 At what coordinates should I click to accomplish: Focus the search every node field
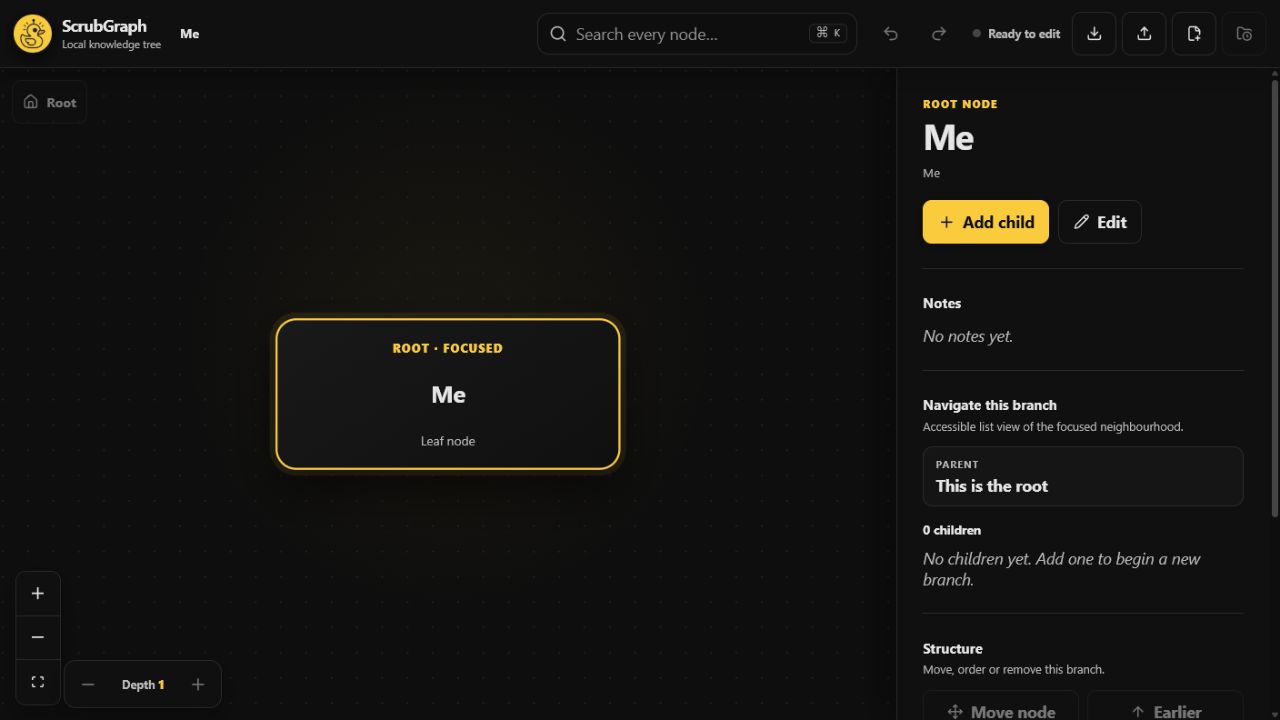point(697,34)
